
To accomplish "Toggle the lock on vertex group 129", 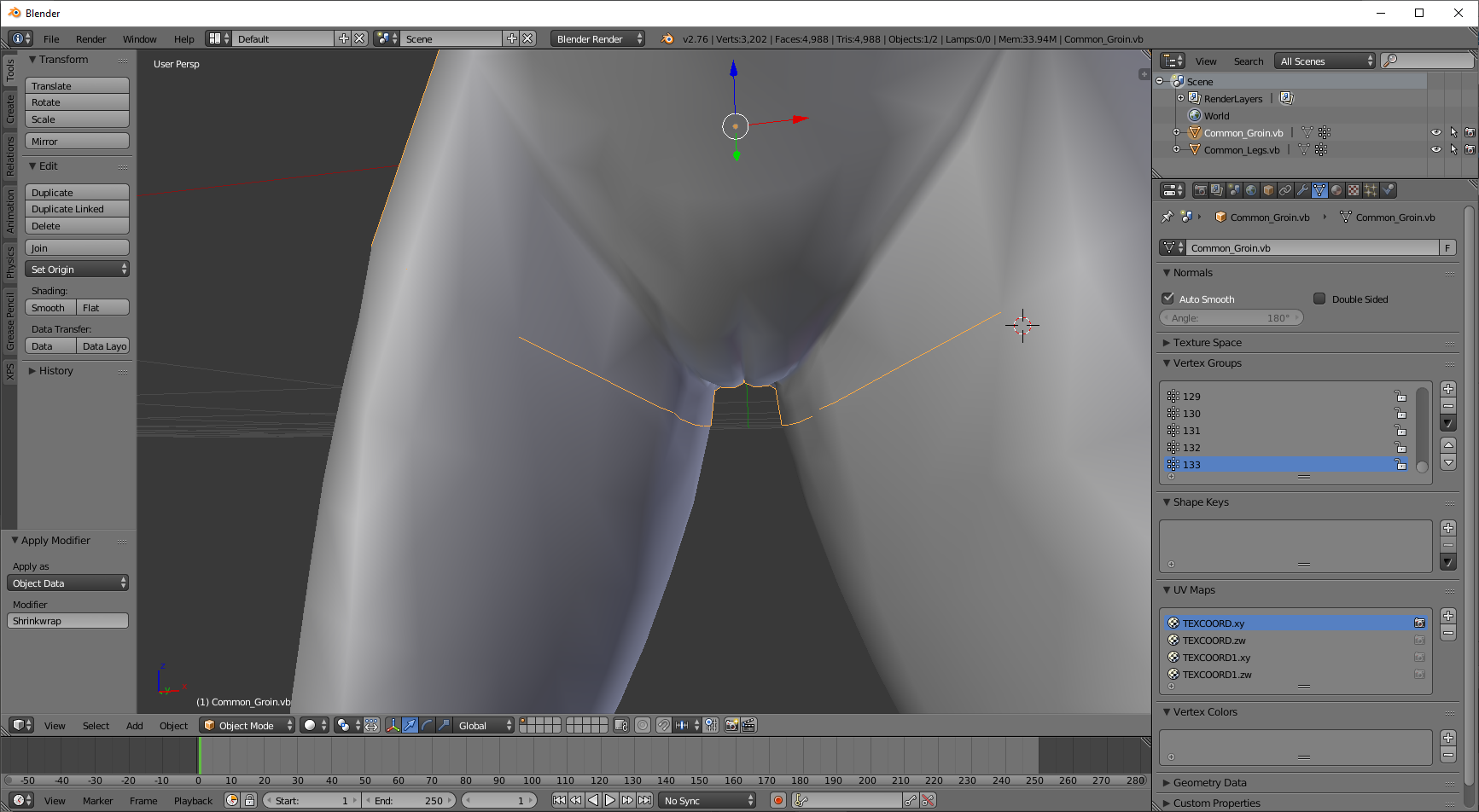I will 1400,396.
